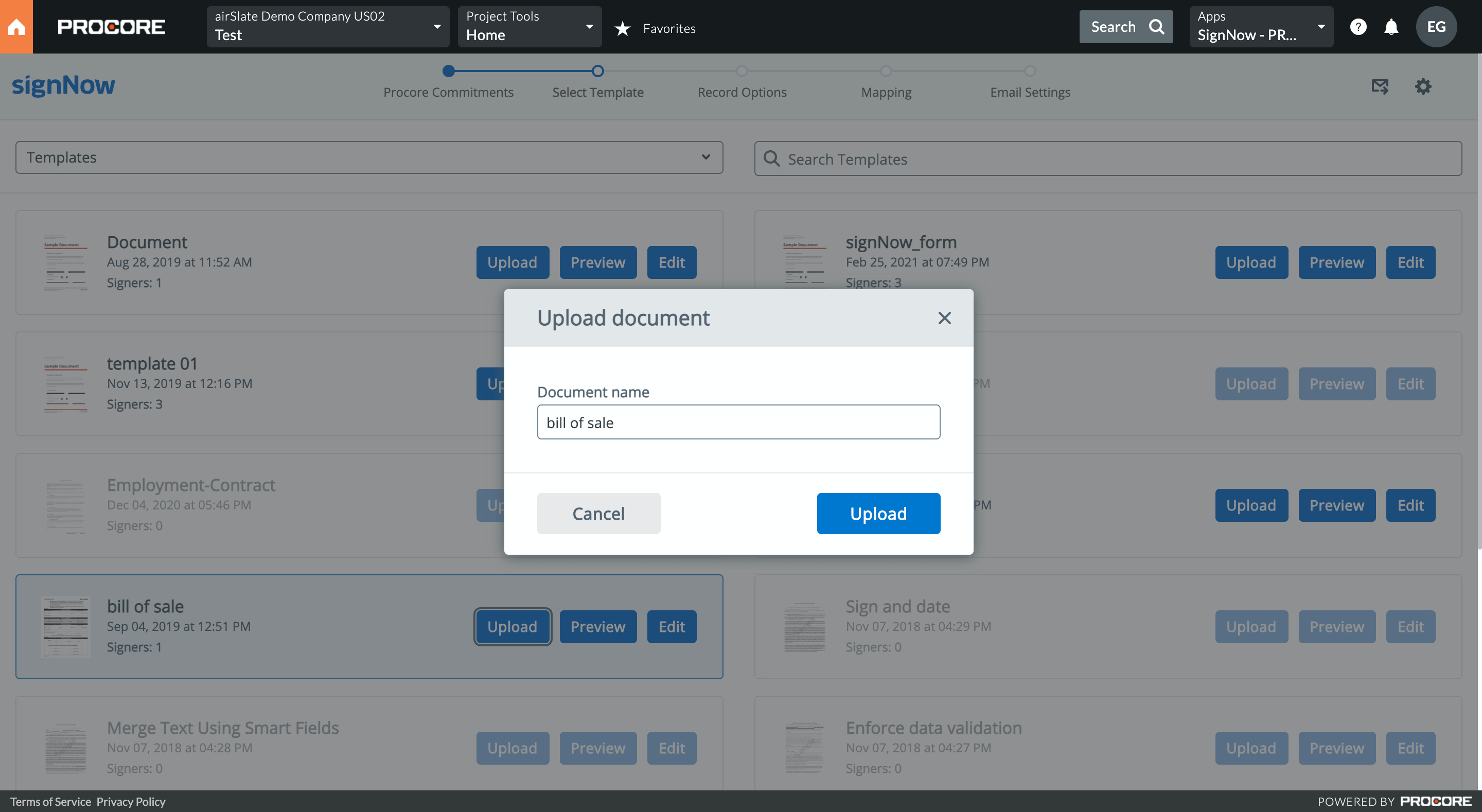Edit the bill of sale template
Viewport: 1482px width, 812px height.
pyautogui.click(x=672, y=626)
